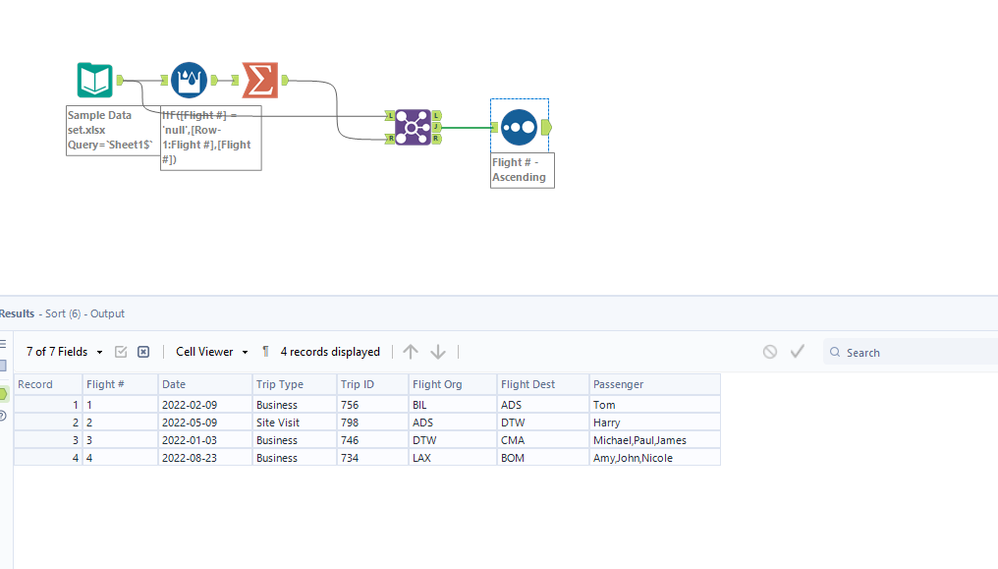This screenshot has width=998, height=569.
Task: Click the move down arrow icon
Action: (x=438, y=351)
